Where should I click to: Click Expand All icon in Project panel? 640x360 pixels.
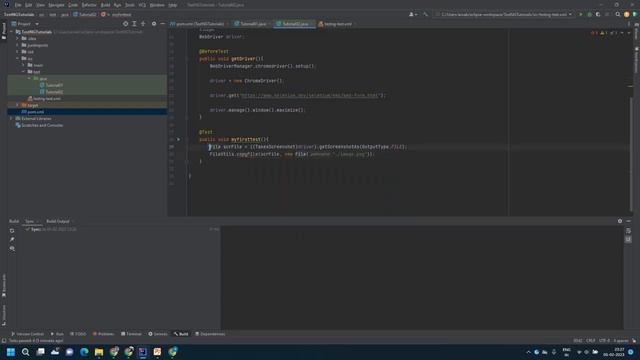tap(134, 24)
